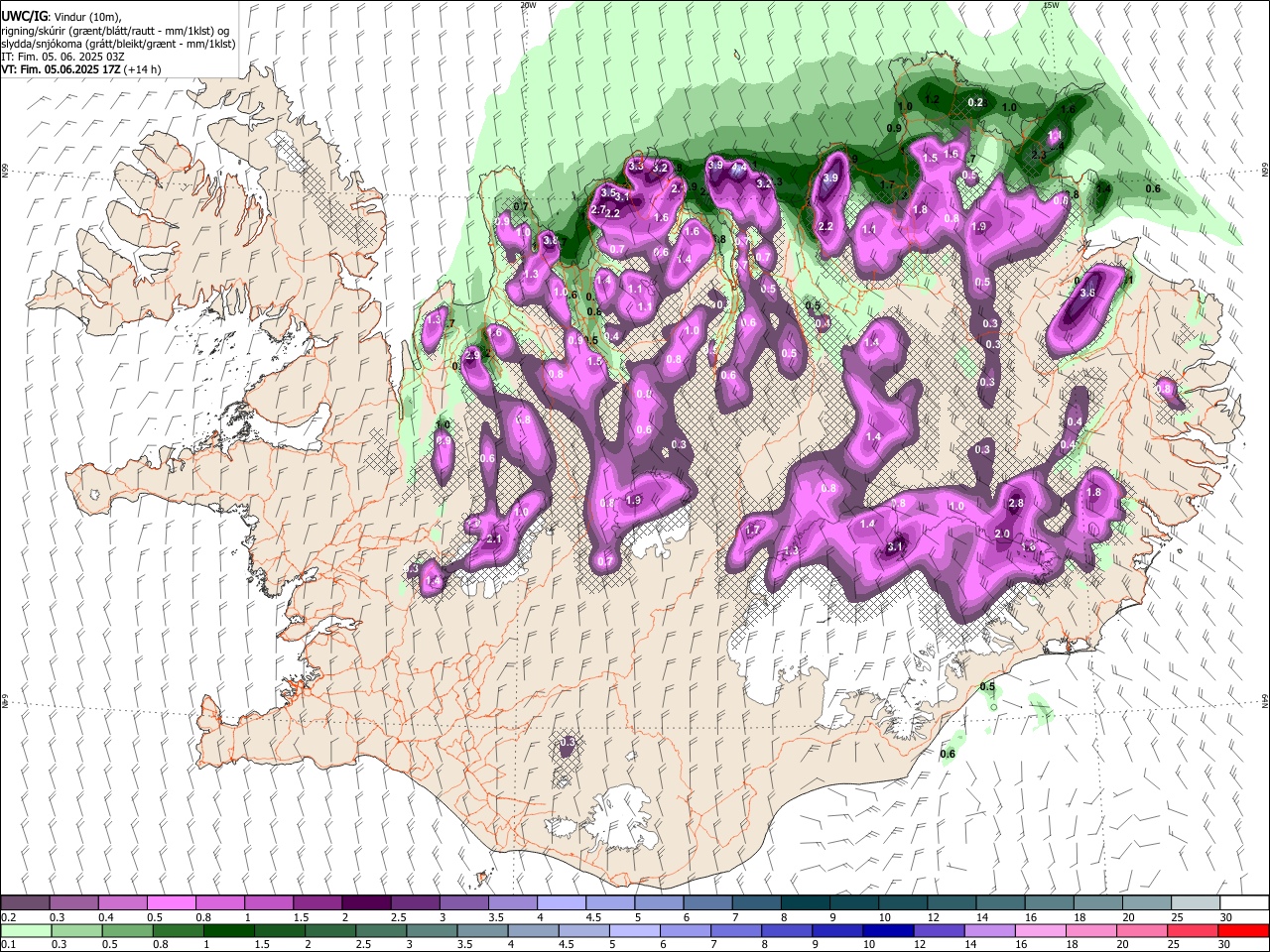
Task: Click the bright red rain swatch after 30
Action: (1244, 930)
